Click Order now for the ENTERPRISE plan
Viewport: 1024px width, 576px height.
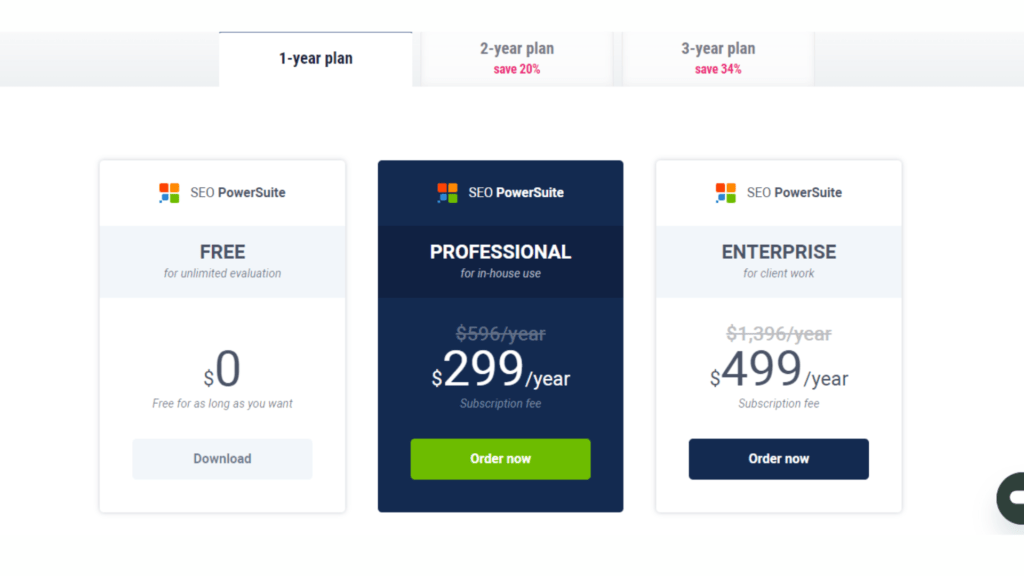click(778, 458)
